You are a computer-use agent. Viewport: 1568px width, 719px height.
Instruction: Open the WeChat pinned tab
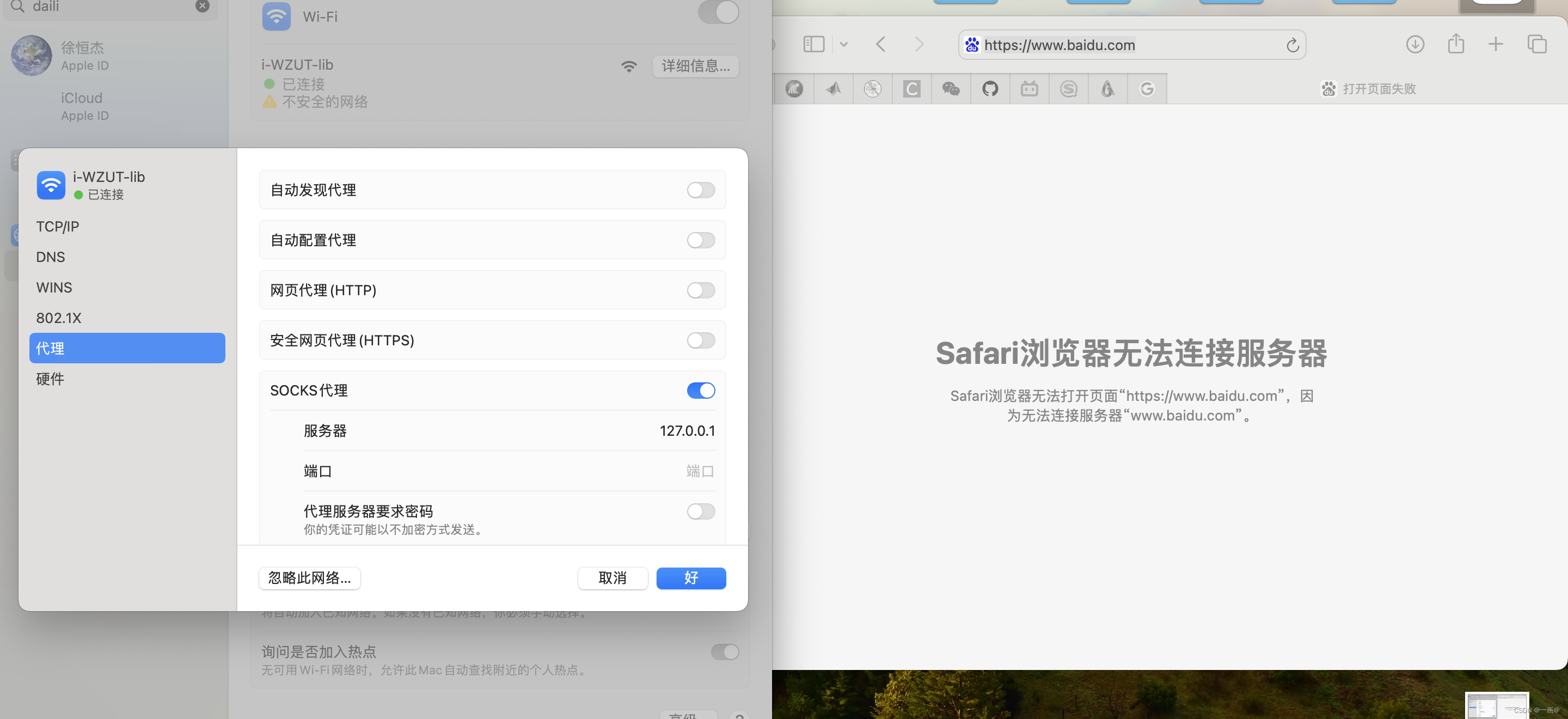coord(950,89)
